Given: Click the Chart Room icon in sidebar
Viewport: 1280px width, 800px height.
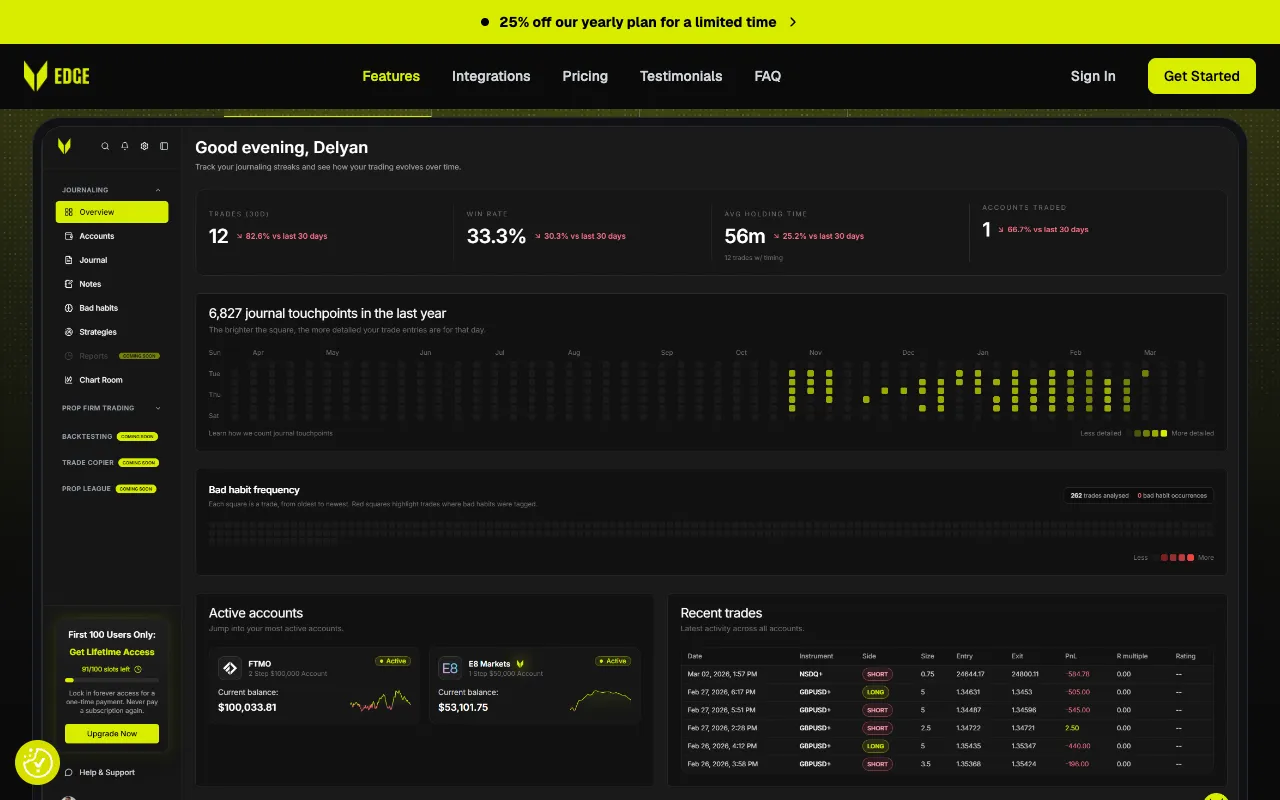Looking at the screenshot, I should tap(69, 380).
